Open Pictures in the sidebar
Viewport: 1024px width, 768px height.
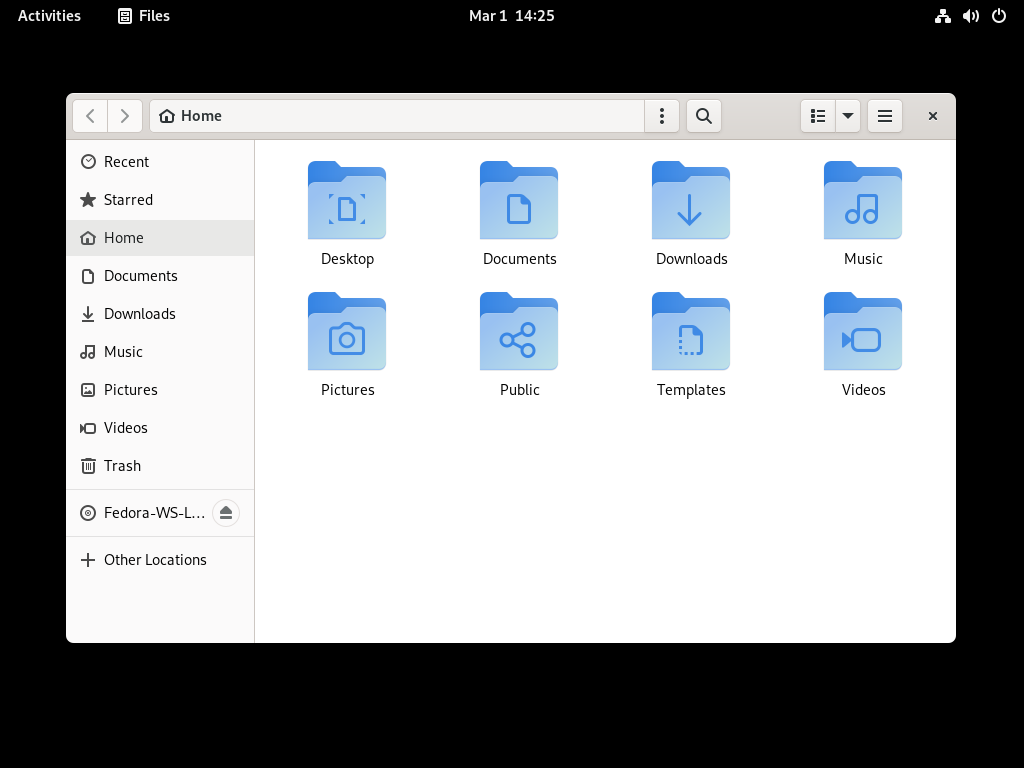pos(160,390)
